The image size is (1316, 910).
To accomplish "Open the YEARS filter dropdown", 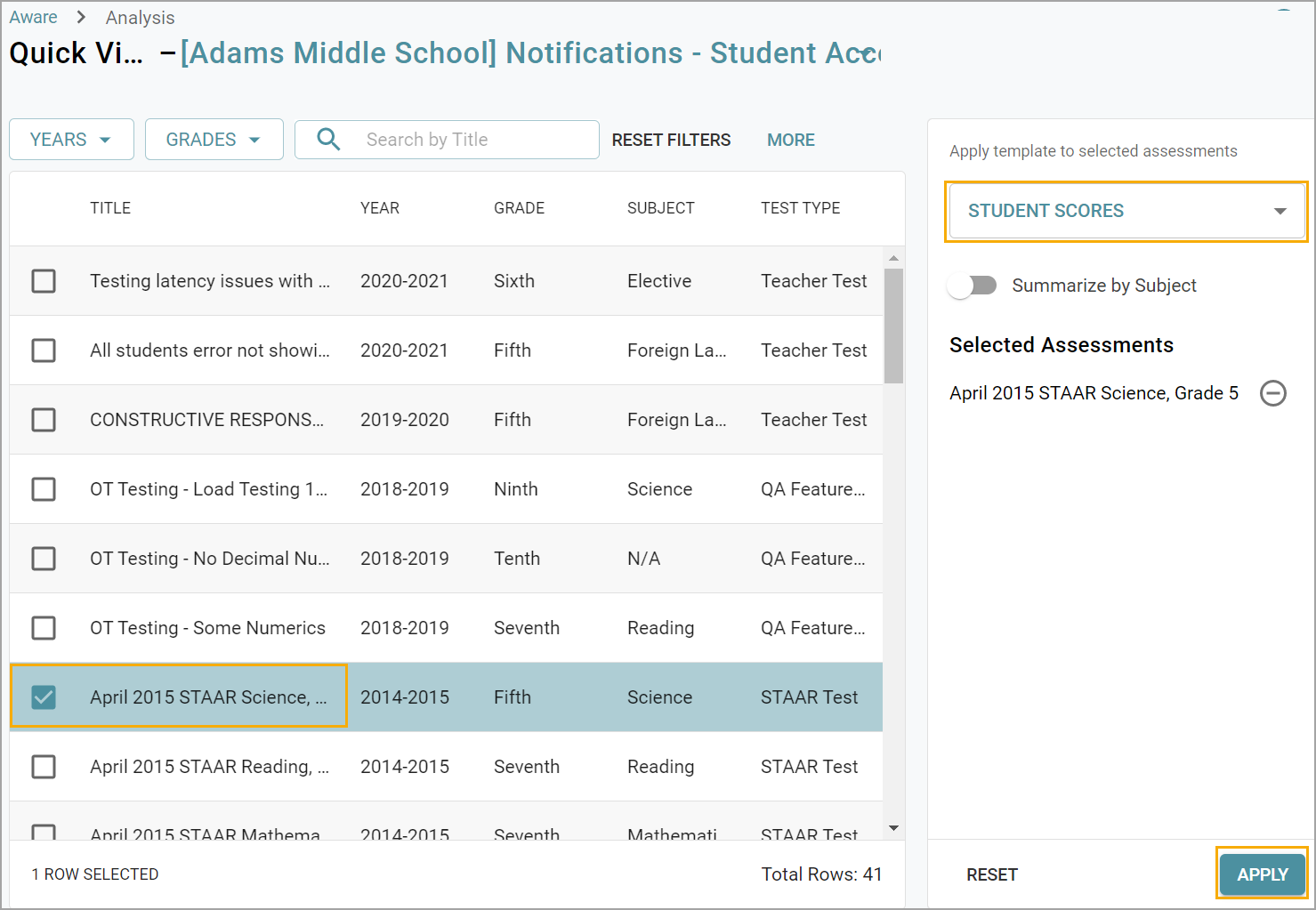I will point(71,140).
